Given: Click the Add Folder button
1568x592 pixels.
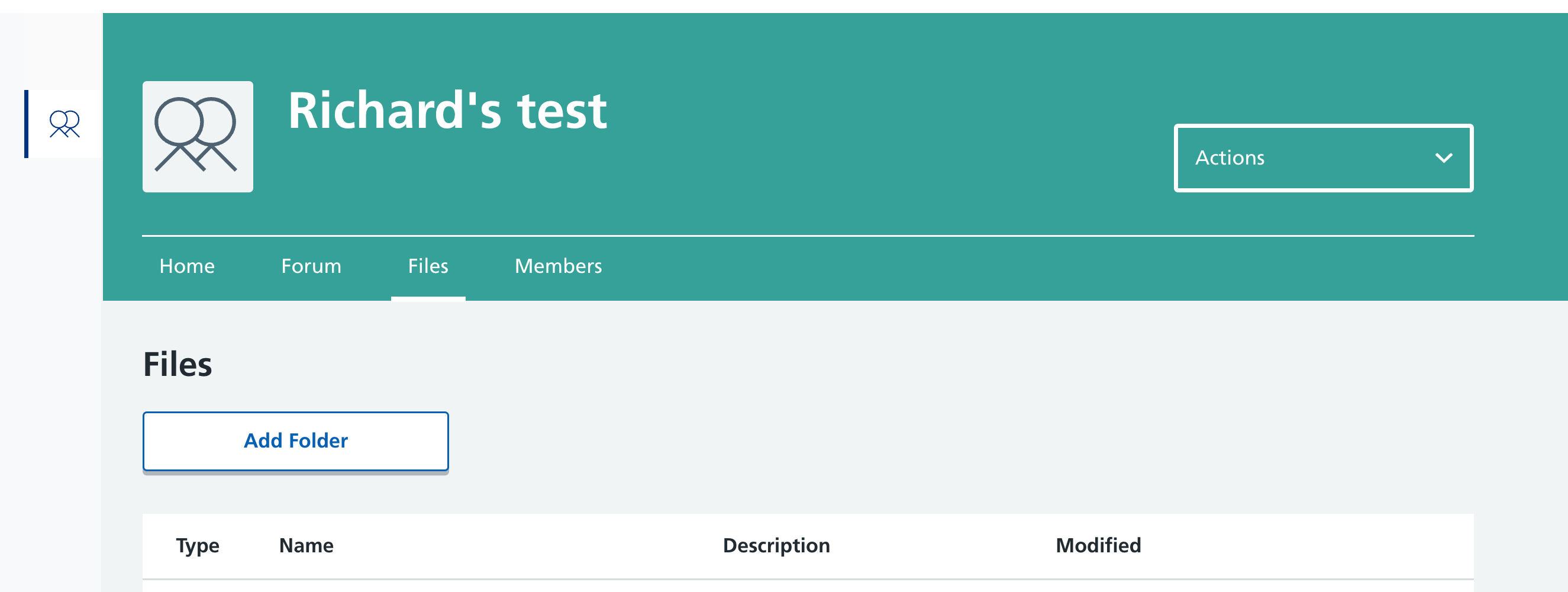Looking at the screenshot, I should coord(296,441).
